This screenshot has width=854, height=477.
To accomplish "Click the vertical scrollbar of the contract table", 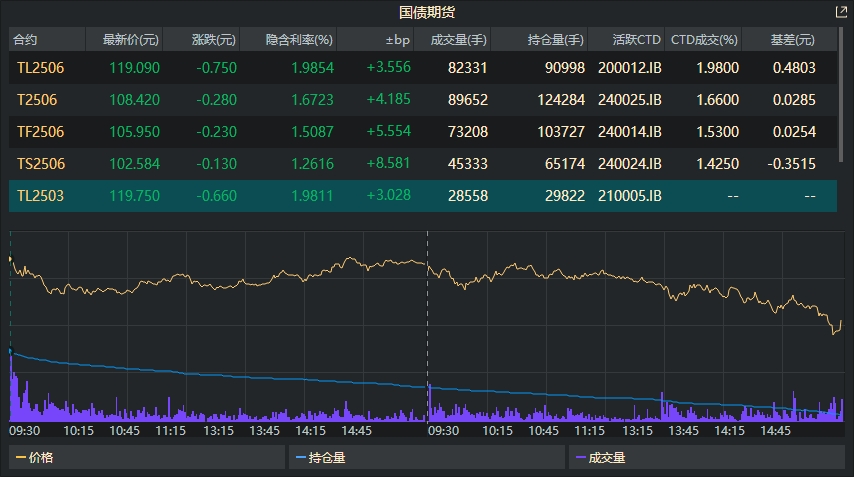I will tap(845, 100).
